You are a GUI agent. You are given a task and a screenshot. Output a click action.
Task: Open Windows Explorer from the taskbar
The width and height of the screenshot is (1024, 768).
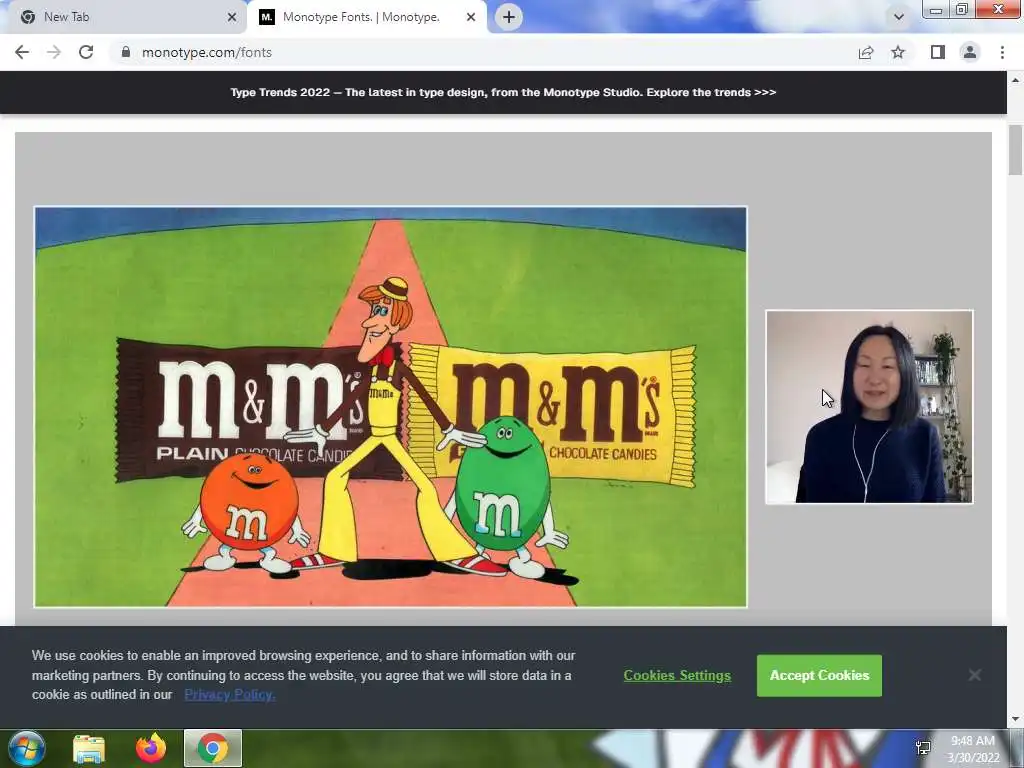(x=89, y=748)
